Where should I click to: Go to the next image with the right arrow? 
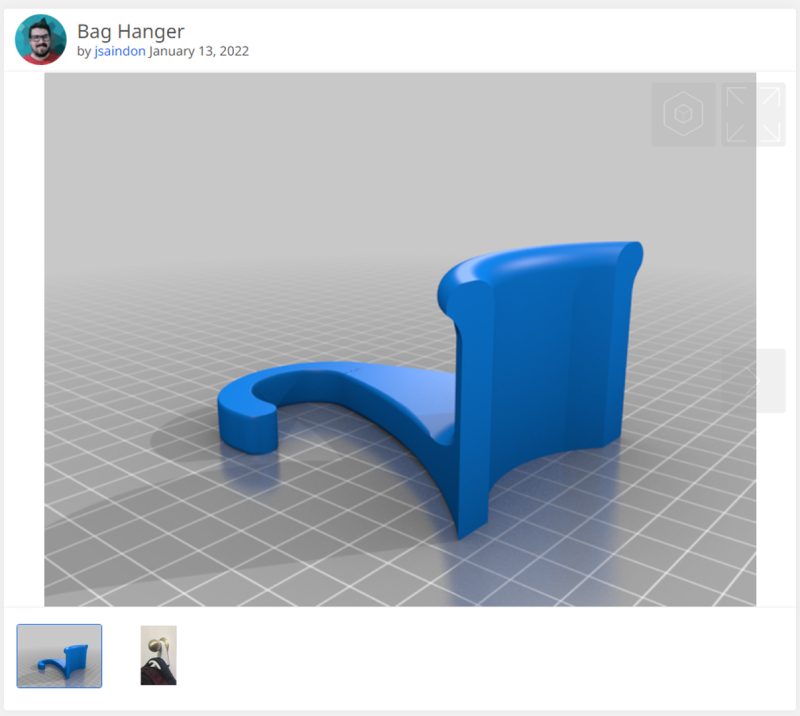(770, 381)
